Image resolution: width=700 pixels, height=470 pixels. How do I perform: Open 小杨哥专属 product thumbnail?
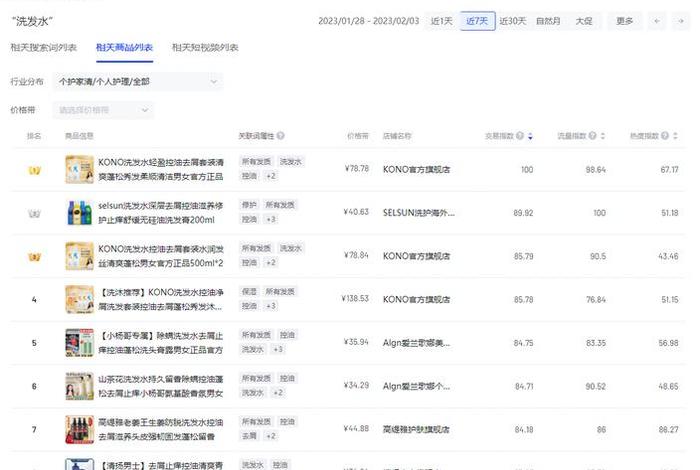(79, 343)
